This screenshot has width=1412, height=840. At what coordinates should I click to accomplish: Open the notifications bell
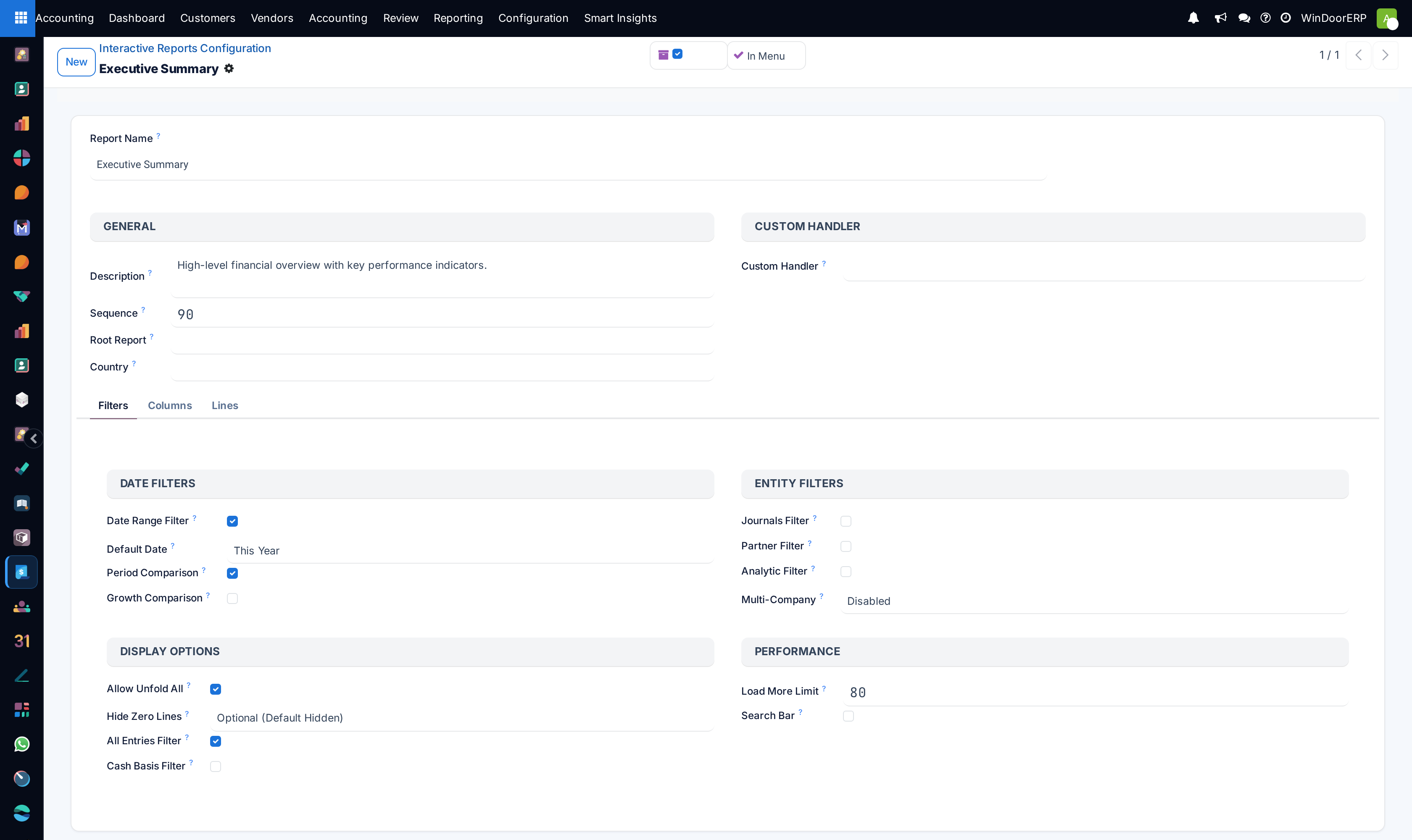(1193, 18)
